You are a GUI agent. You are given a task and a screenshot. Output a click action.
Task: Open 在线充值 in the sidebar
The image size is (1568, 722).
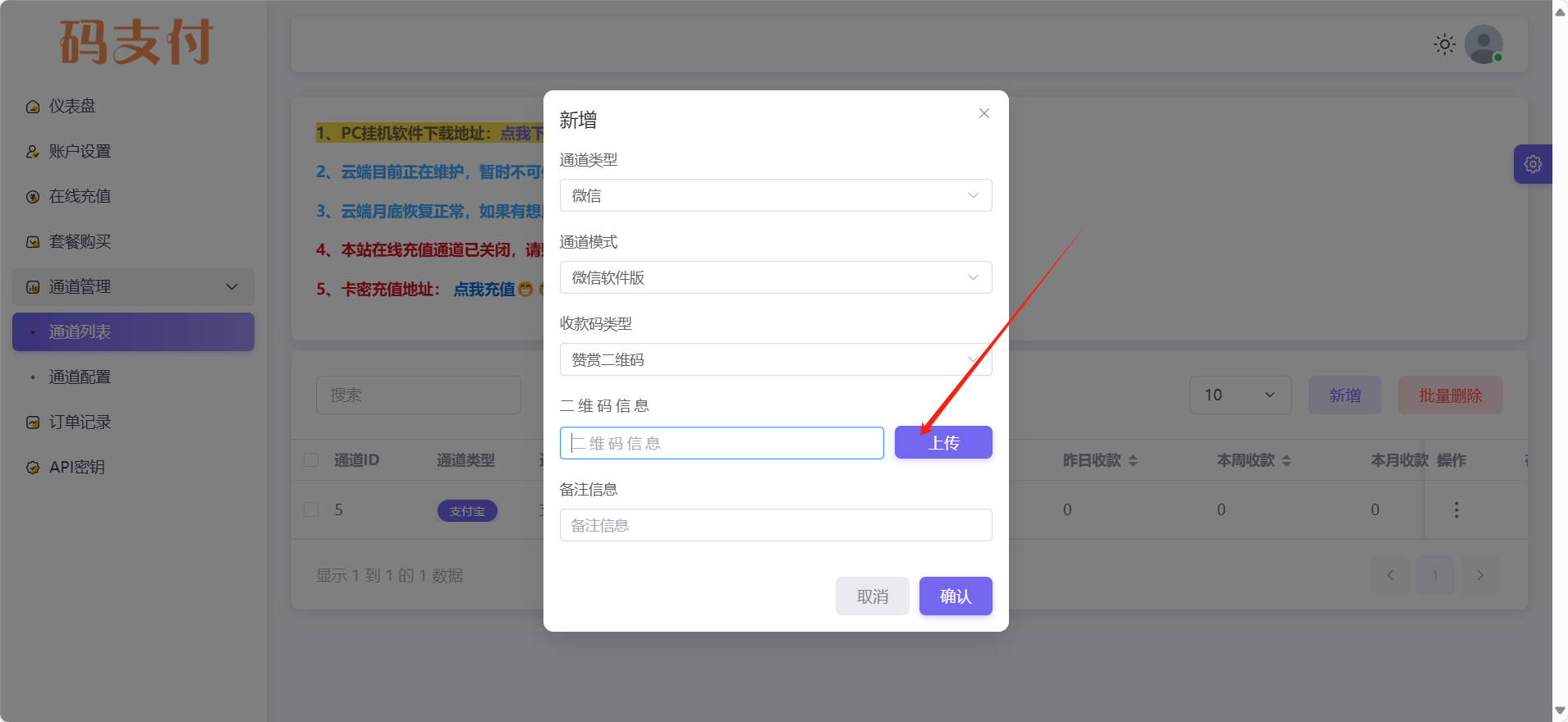coord(133,197)
